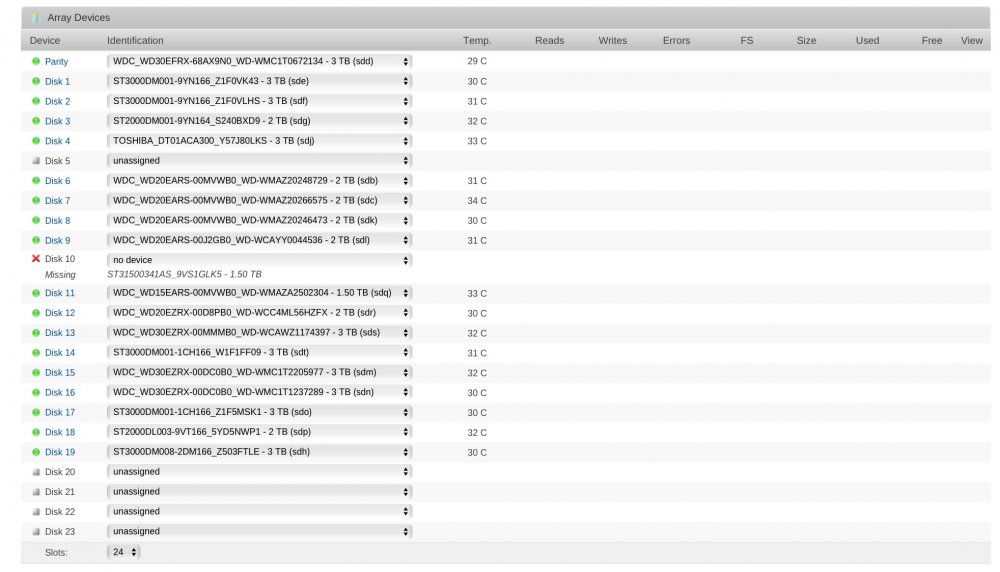Screen dimensions: 1000x572
Task: Click the FS column header
Action: [x=747, y=40]
